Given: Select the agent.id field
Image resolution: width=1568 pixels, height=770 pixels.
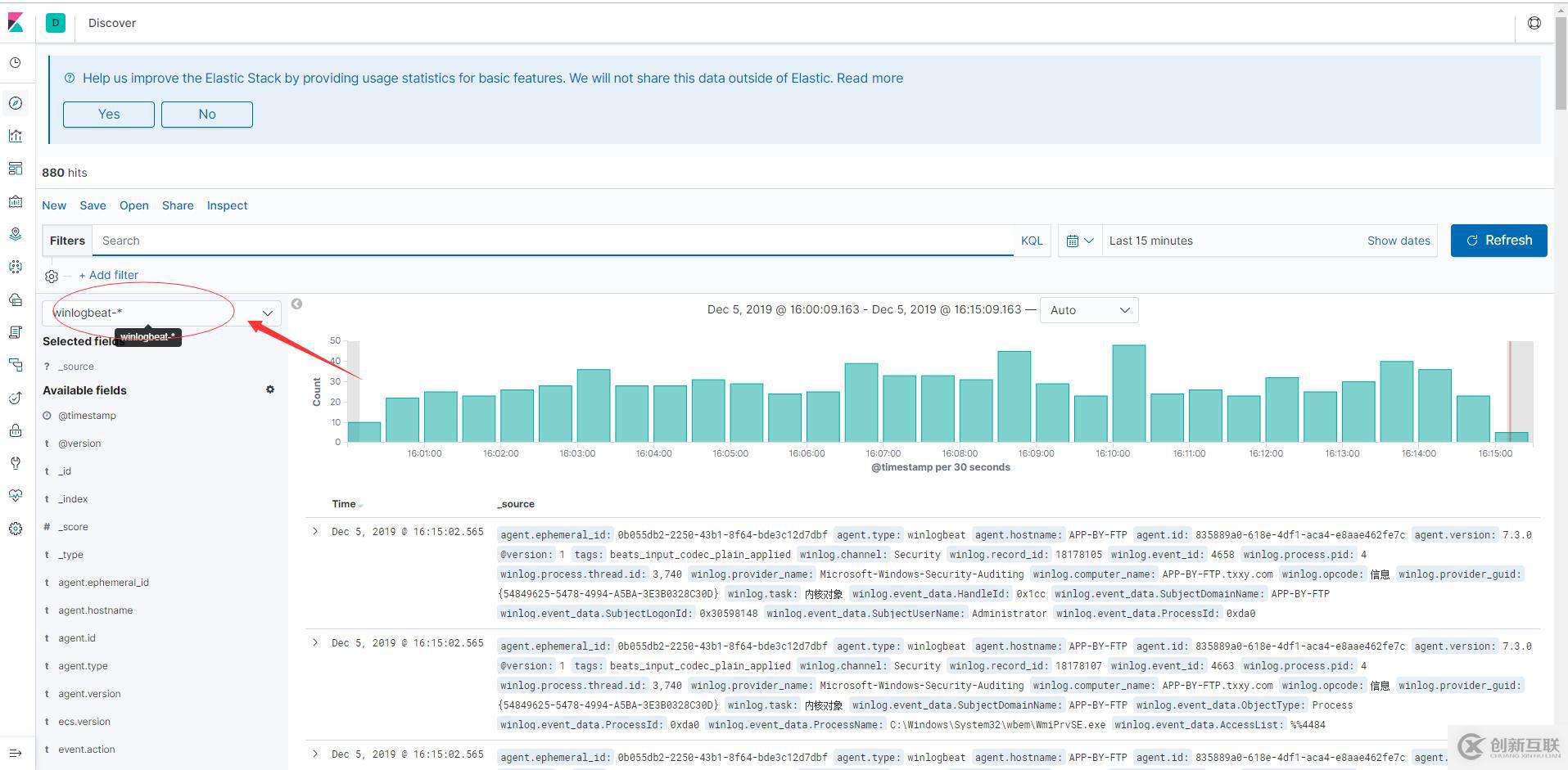Looking at the screenshot, I should pyautogui.click(x=77, y=638).
